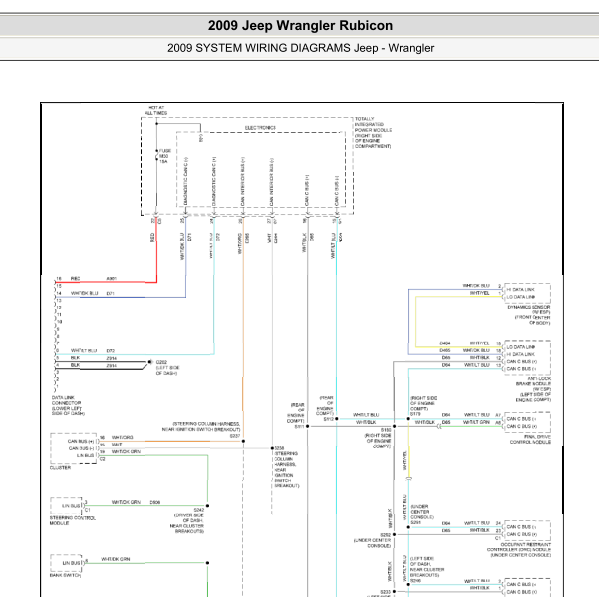This screenshot has height=597, width=599.
Task: Click the "BANK SWITCH" label
Action: (x=65, y=575)
